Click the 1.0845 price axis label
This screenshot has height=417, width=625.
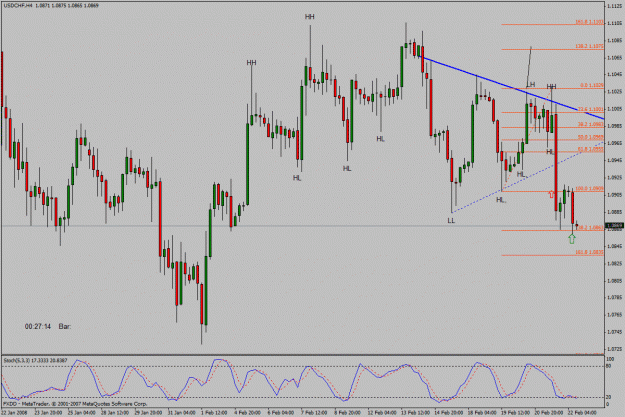point(614,246)
